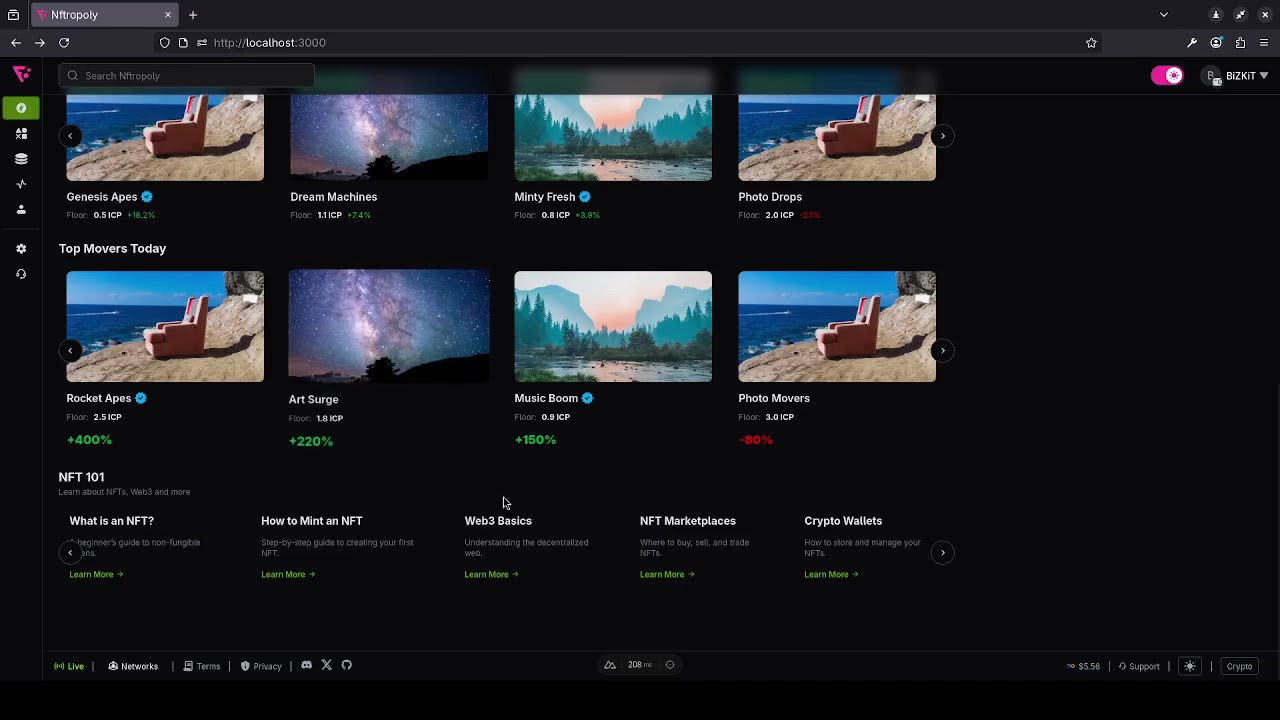Image resolution: width=1280 pixels, height=720 pixels.
Task: Click the Nftropoly logo in sidebar
Action: [21, 75]
